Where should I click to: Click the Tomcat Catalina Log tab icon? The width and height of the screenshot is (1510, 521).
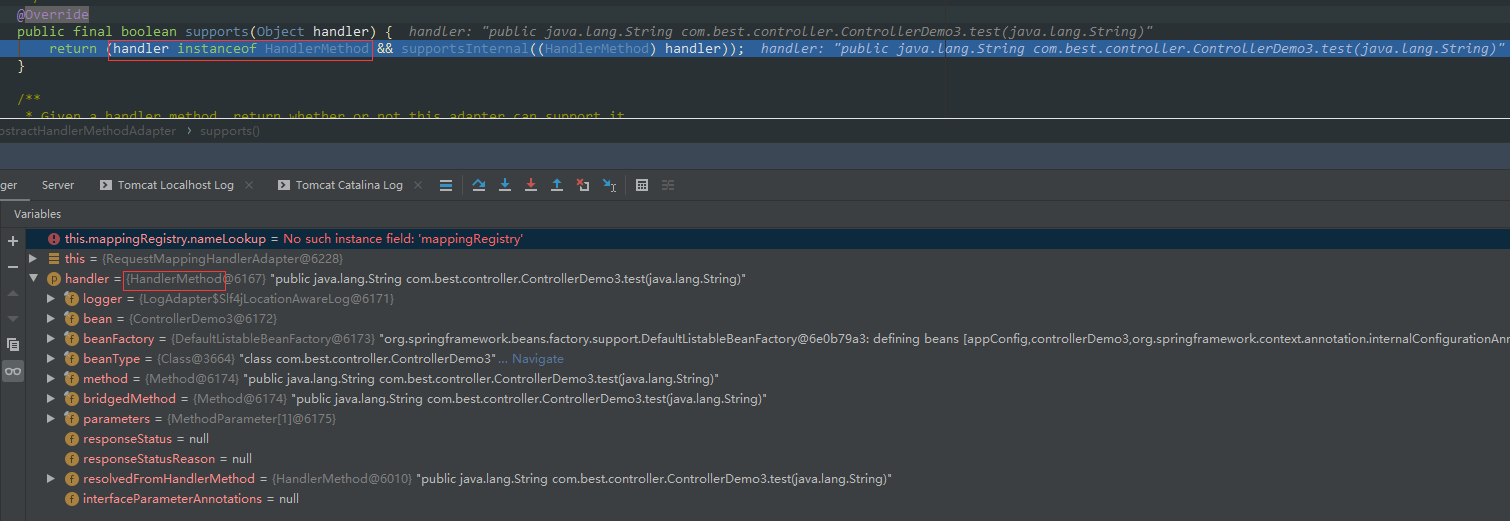pos(284,185)
